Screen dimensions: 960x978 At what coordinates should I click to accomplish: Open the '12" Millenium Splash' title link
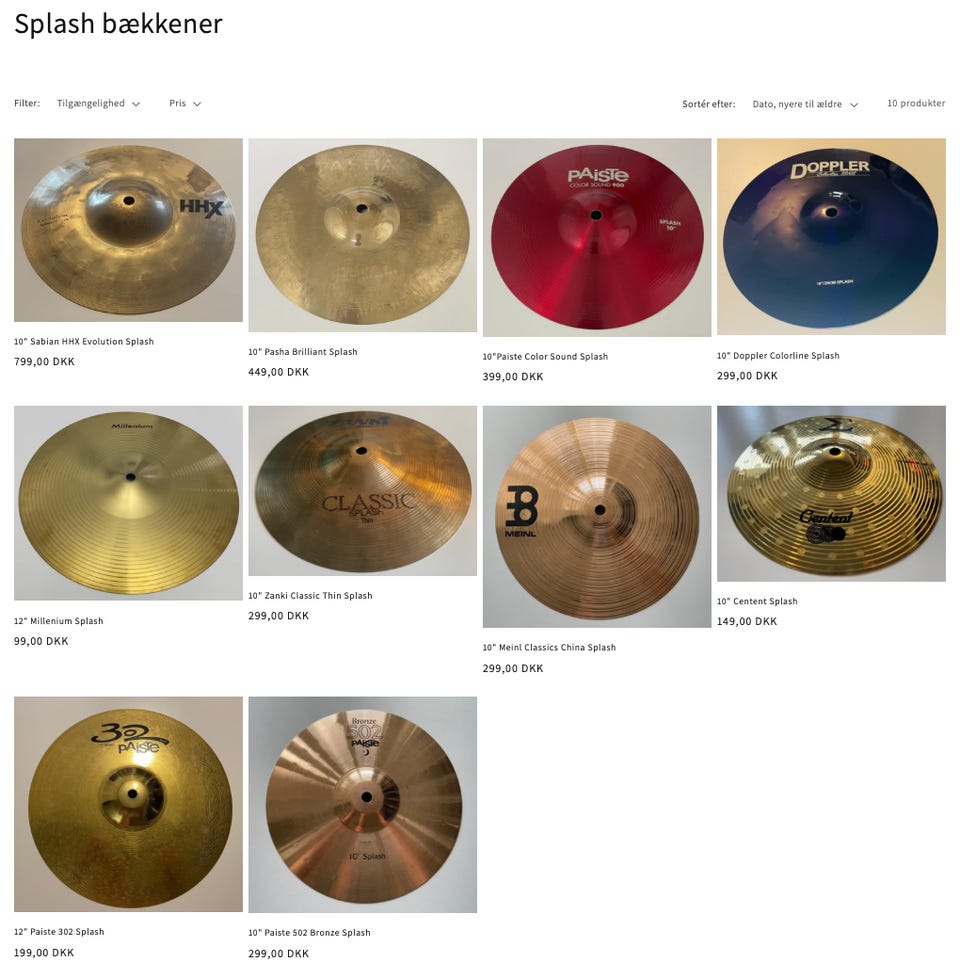pyautogui.click(x=59, y=621)
